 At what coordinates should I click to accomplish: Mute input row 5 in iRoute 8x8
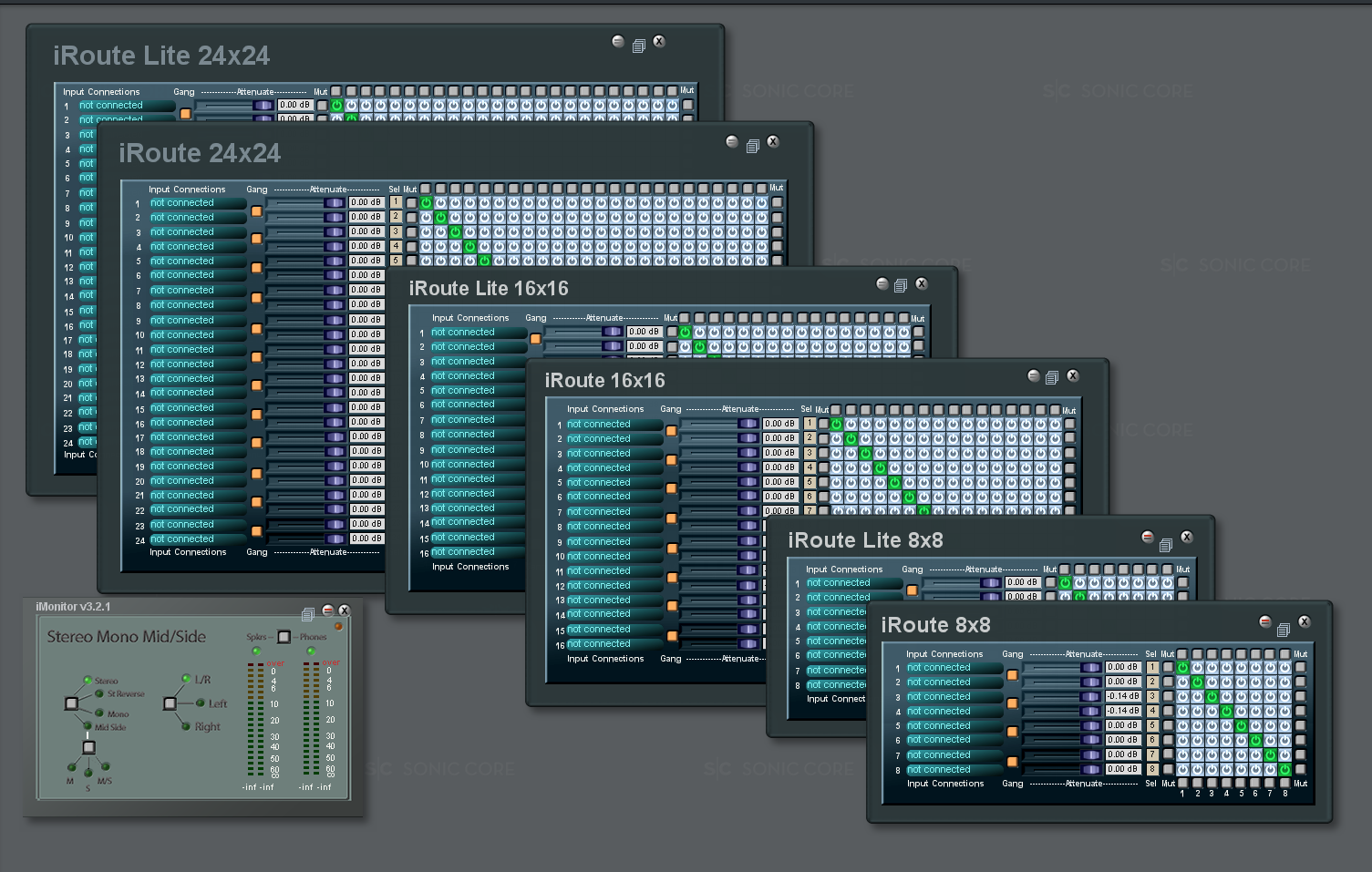click(1168, 725)
